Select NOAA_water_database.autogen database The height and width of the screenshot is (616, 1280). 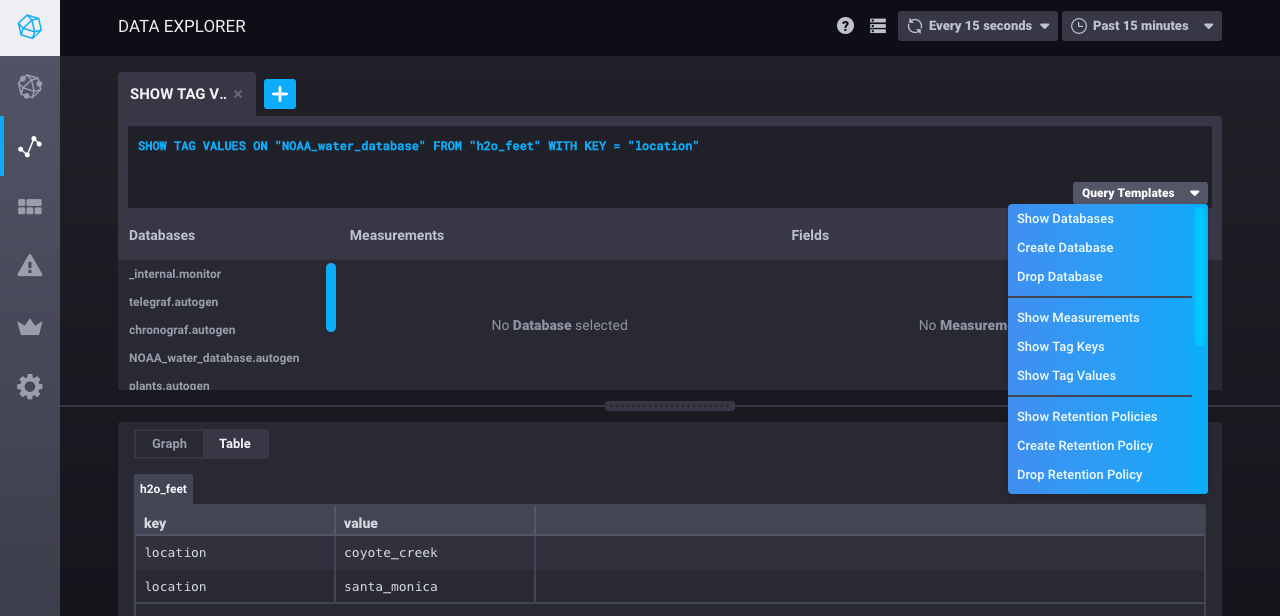[x=214, y=358]
